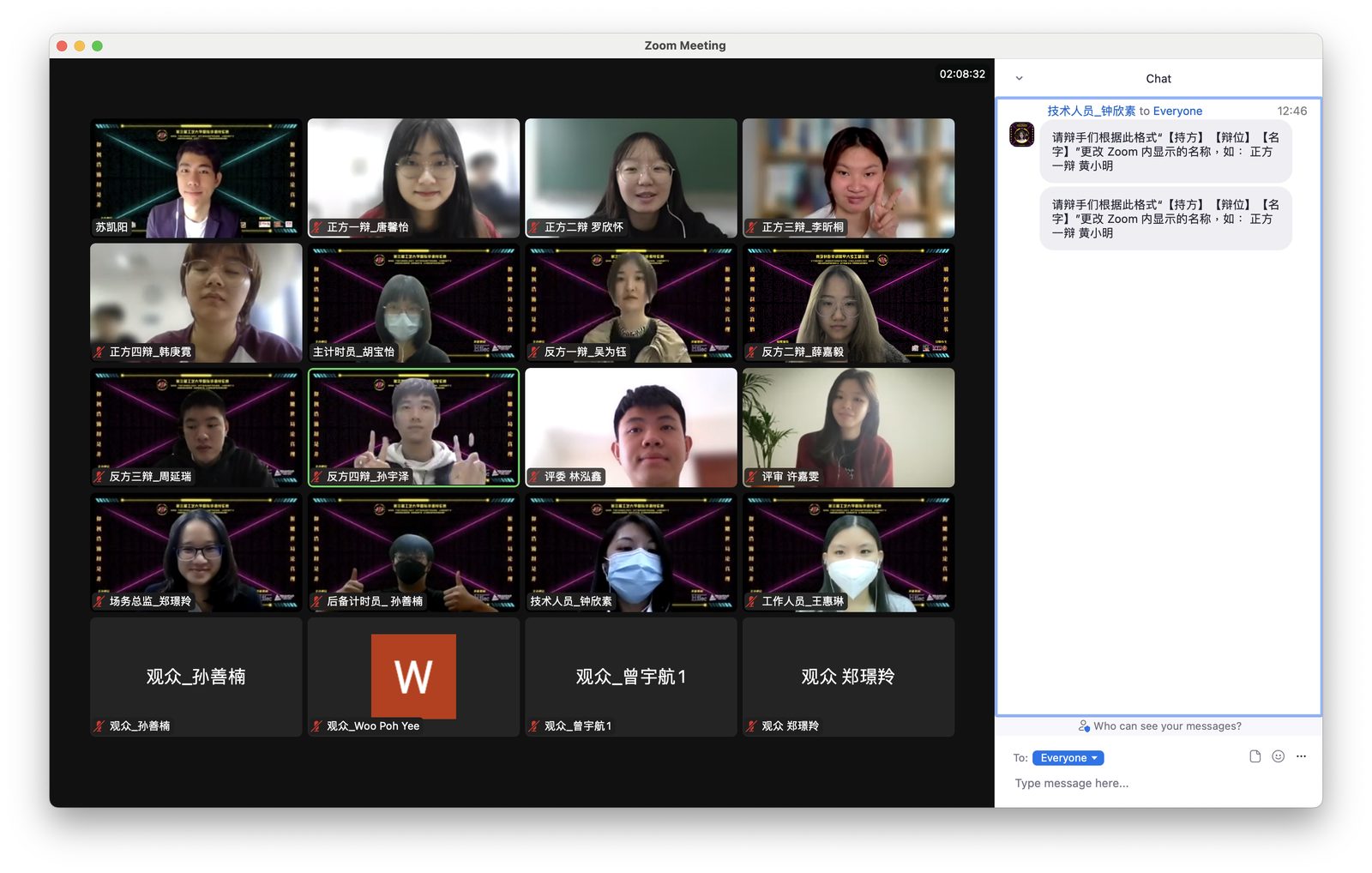Select video tile of 评委 林泓鑫

(631, 427)
